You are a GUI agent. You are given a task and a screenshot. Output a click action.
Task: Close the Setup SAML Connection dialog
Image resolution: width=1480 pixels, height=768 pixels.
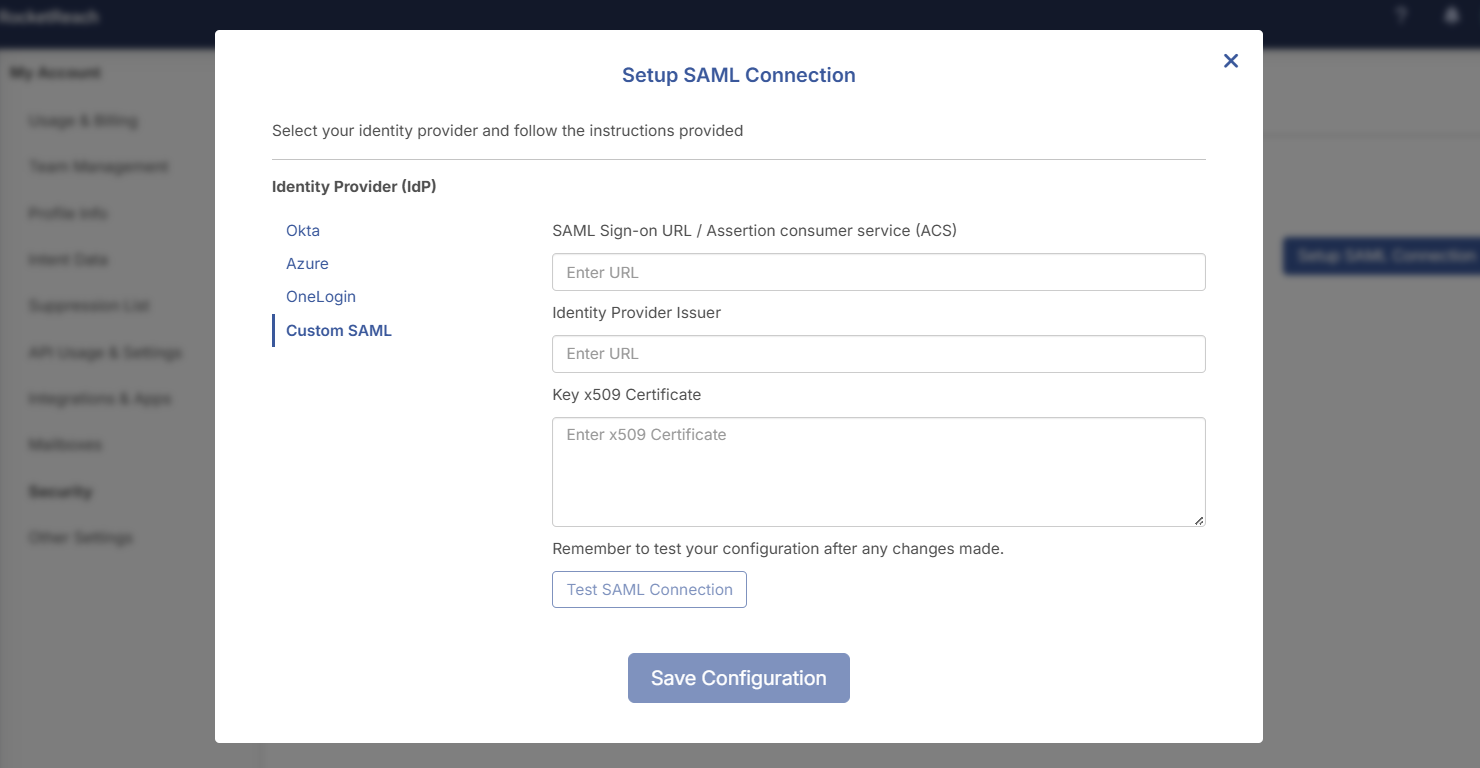[x=1230, y=61]
